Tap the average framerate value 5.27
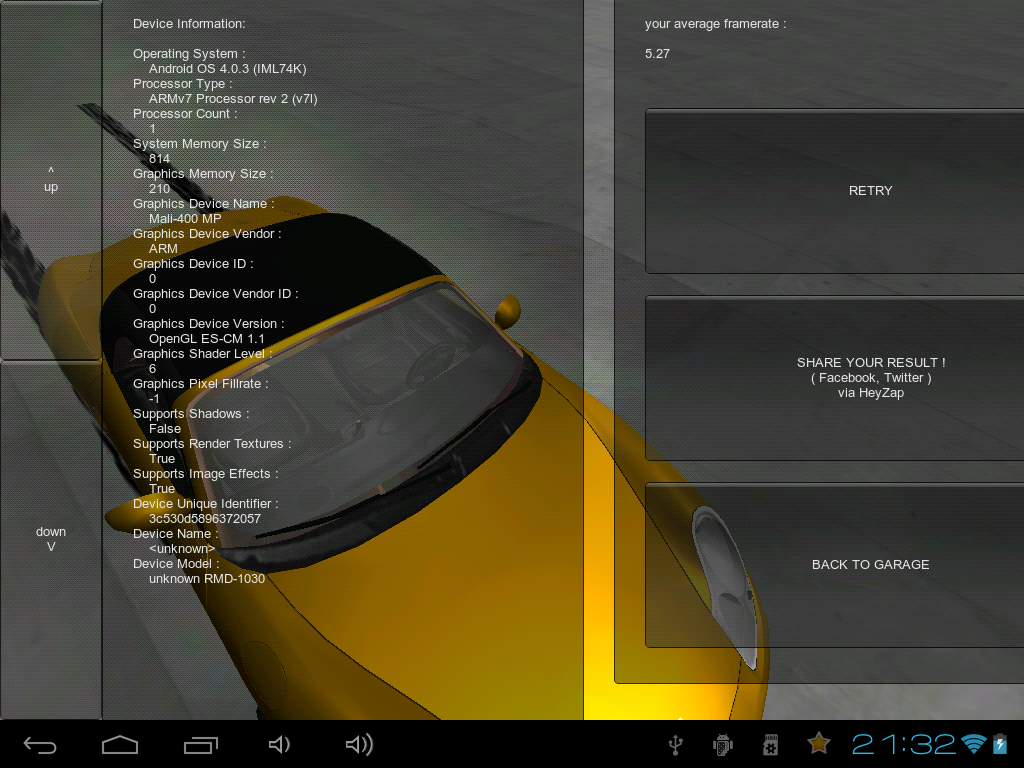 [657, 54]
